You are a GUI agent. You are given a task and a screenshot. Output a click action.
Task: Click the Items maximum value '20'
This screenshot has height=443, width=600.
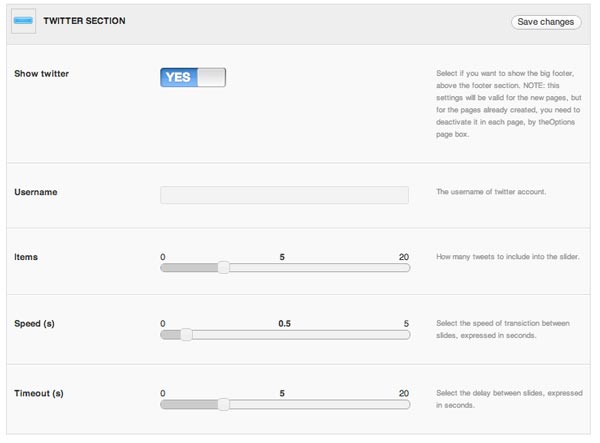tap(404, 257)
